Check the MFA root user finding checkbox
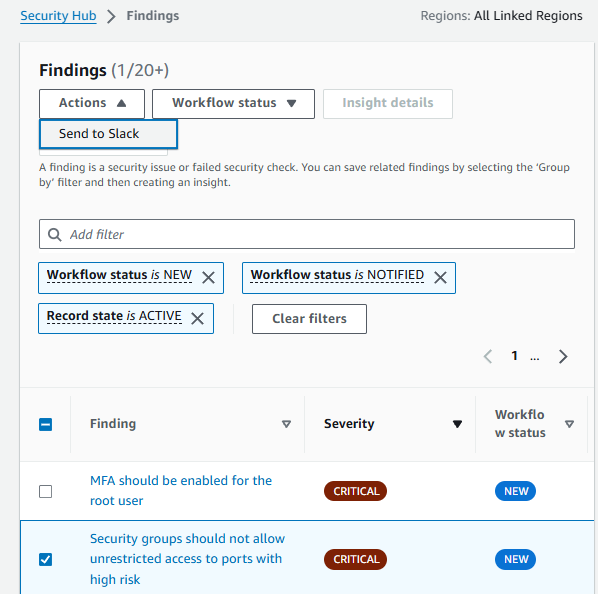The height and width of the screenshot is (594, 598). [46, 491]
